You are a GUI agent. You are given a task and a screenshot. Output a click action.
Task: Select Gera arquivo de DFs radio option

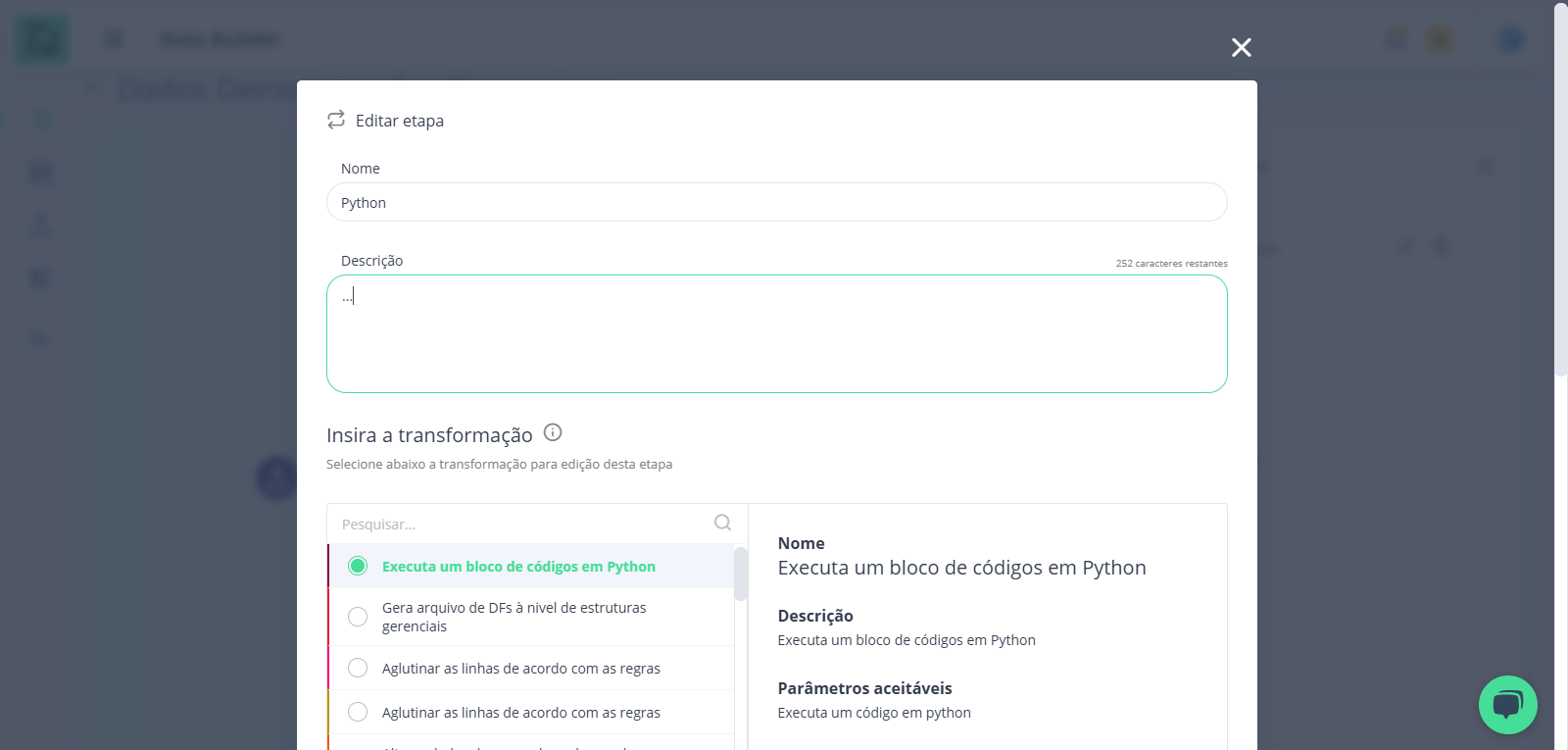(x=358, y=617)
